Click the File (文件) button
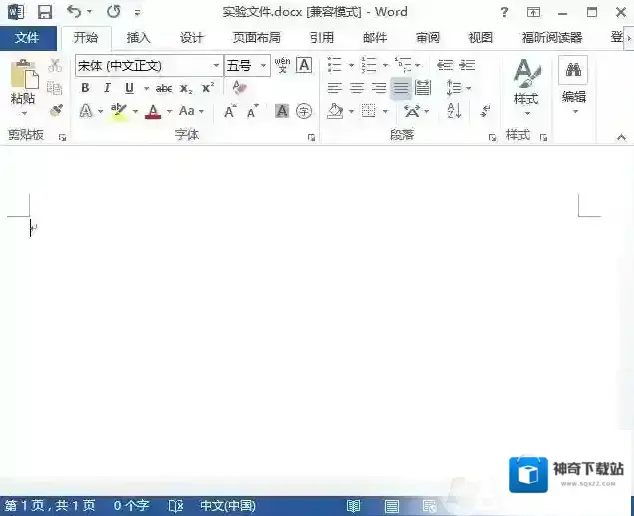The image size is (634, 516). 28,38
